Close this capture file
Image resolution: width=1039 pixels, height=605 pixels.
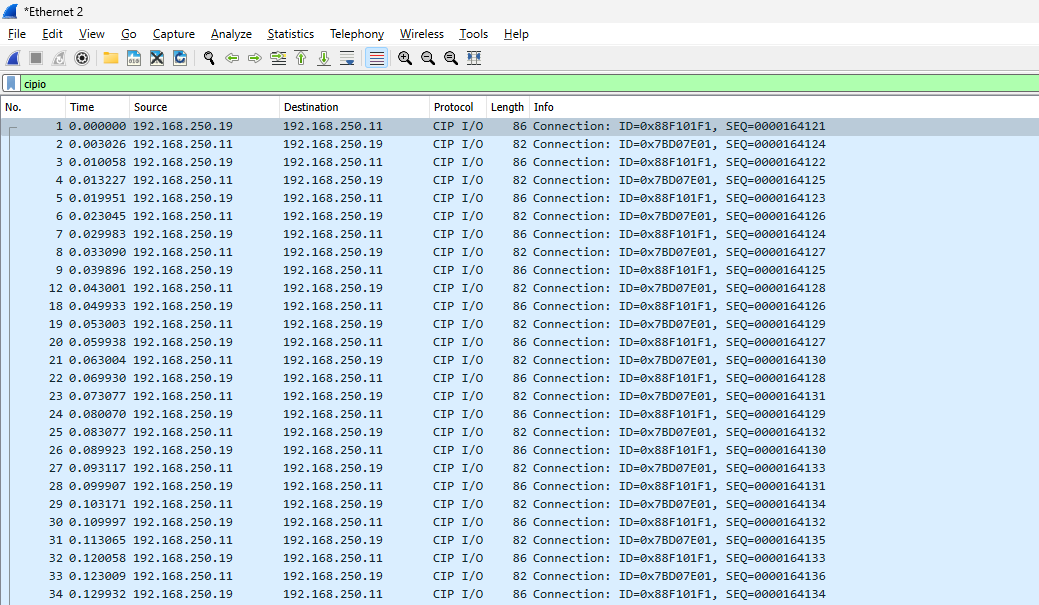click(x=157, y=58)
